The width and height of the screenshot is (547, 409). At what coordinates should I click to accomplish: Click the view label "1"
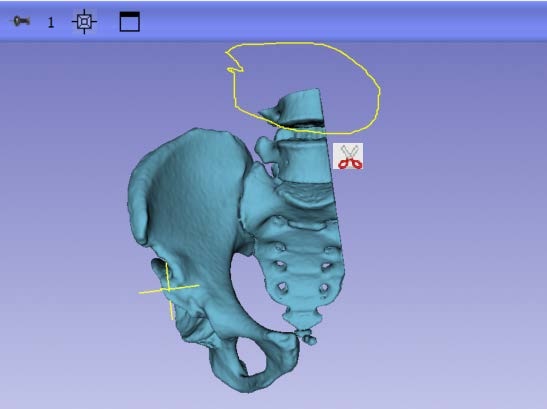point(51,23)
